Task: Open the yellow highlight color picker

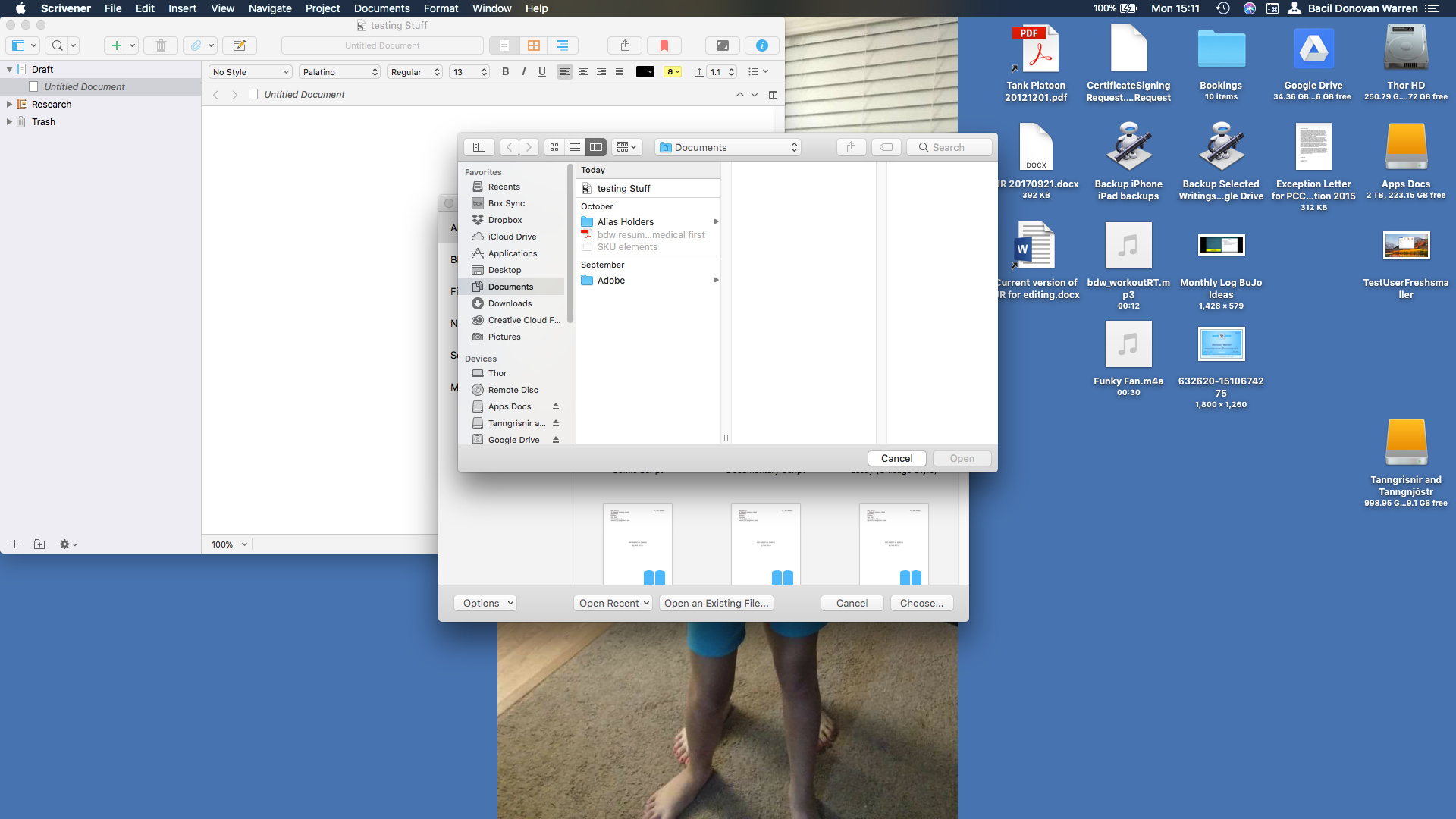Action: (x=673, y=72)
